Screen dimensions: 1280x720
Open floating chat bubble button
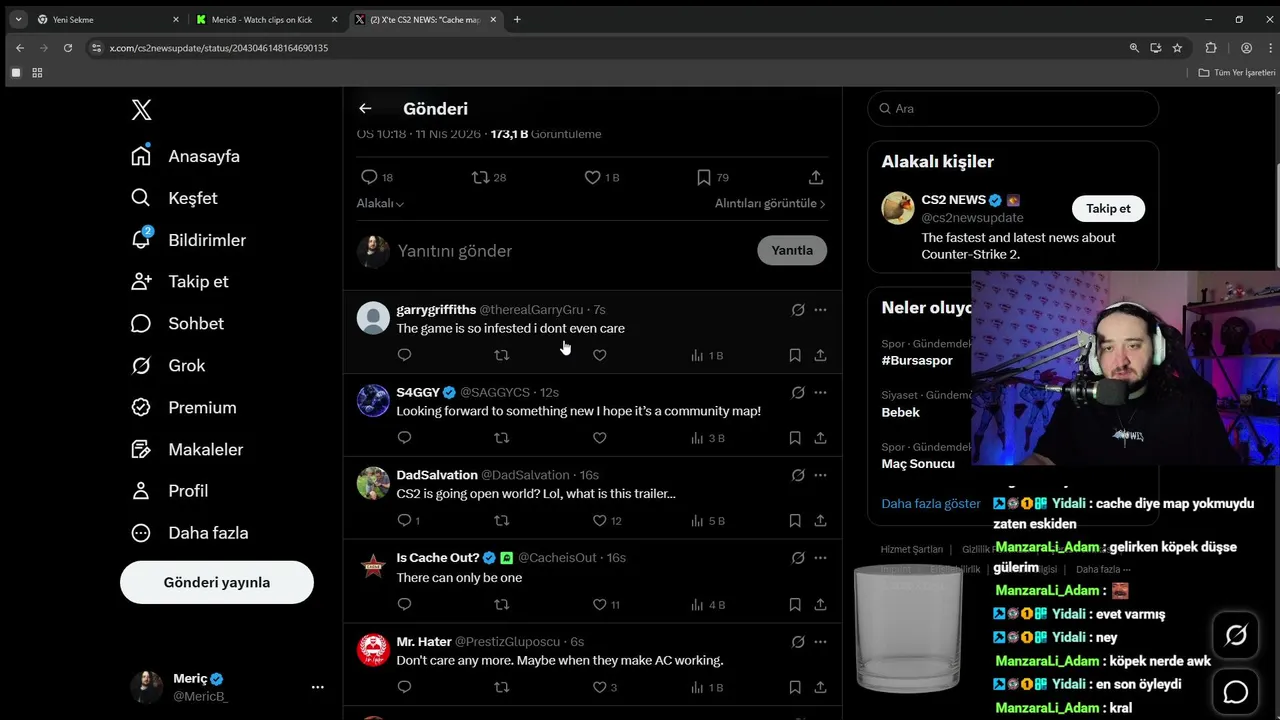point(1236,692)
